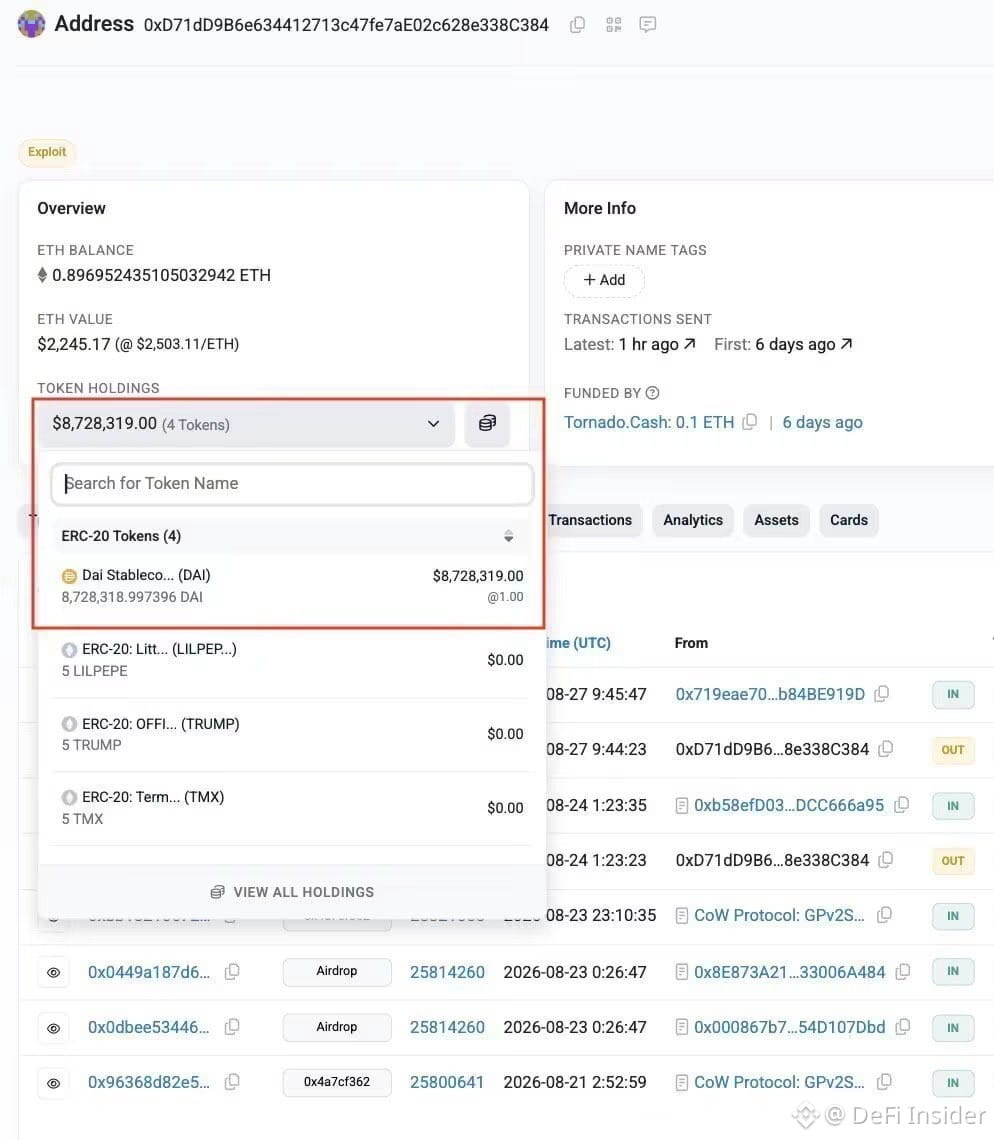
Task: Select the TMX token entry
Action: (x=292, y=808)
